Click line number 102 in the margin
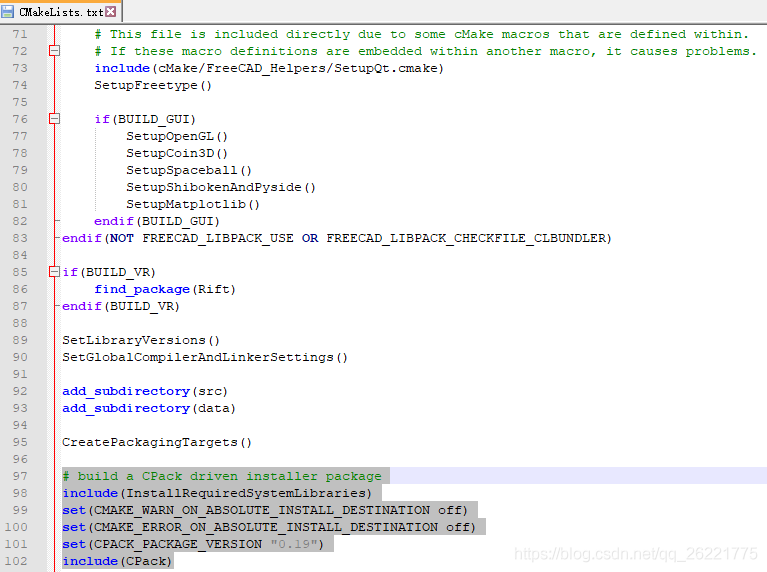The height and width of the screenshot is (572, 767). pos(16,561)
